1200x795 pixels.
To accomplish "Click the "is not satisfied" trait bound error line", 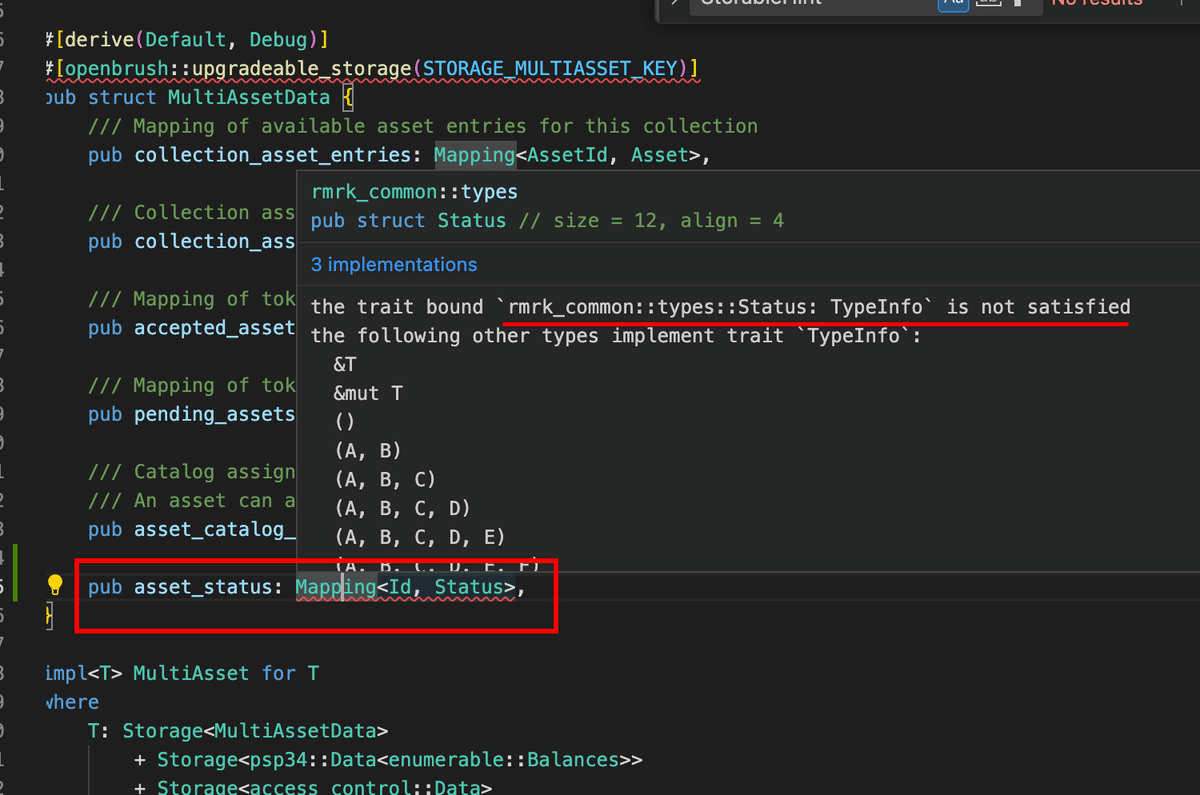I will pyautogui.click(x=720, y=307).
